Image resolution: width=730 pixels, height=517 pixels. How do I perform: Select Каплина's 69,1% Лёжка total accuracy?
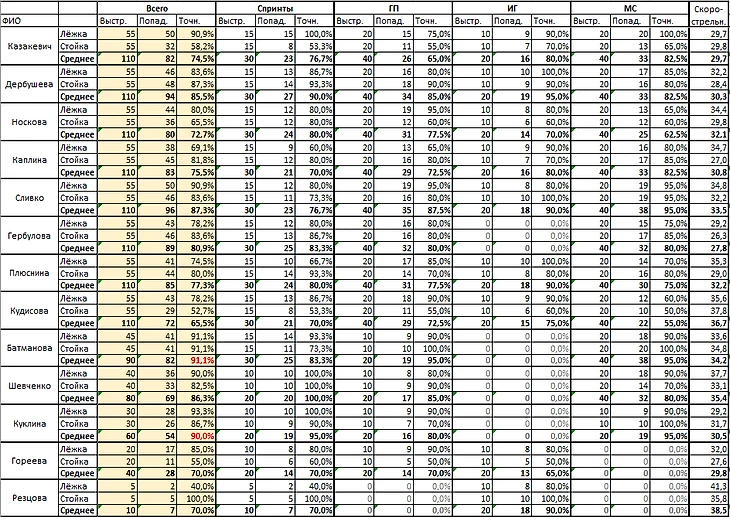tap(196, 147)
